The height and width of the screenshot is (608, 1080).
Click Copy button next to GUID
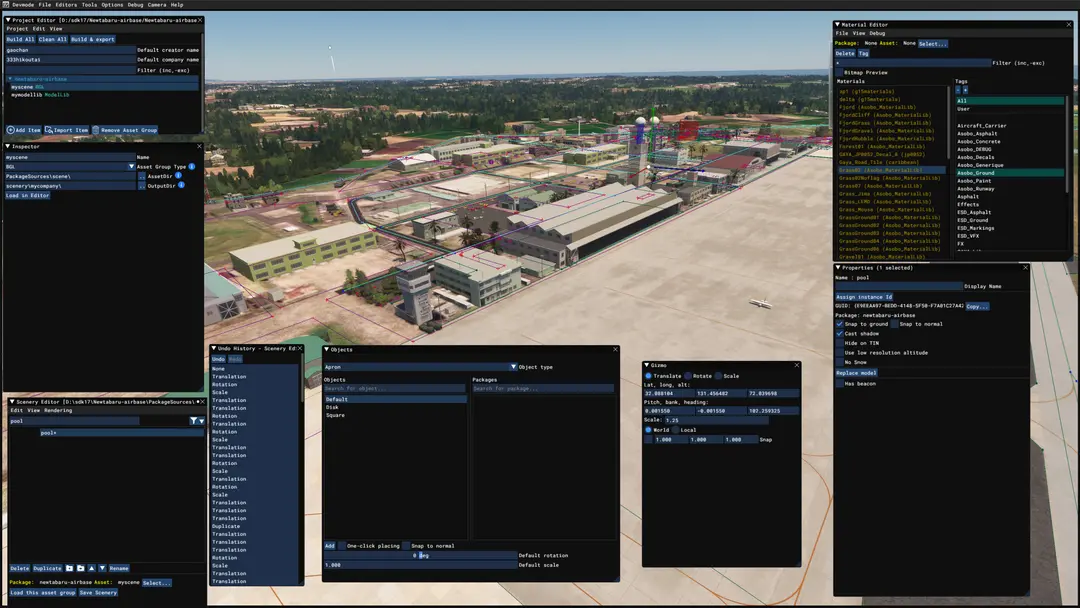coord(977,306)
